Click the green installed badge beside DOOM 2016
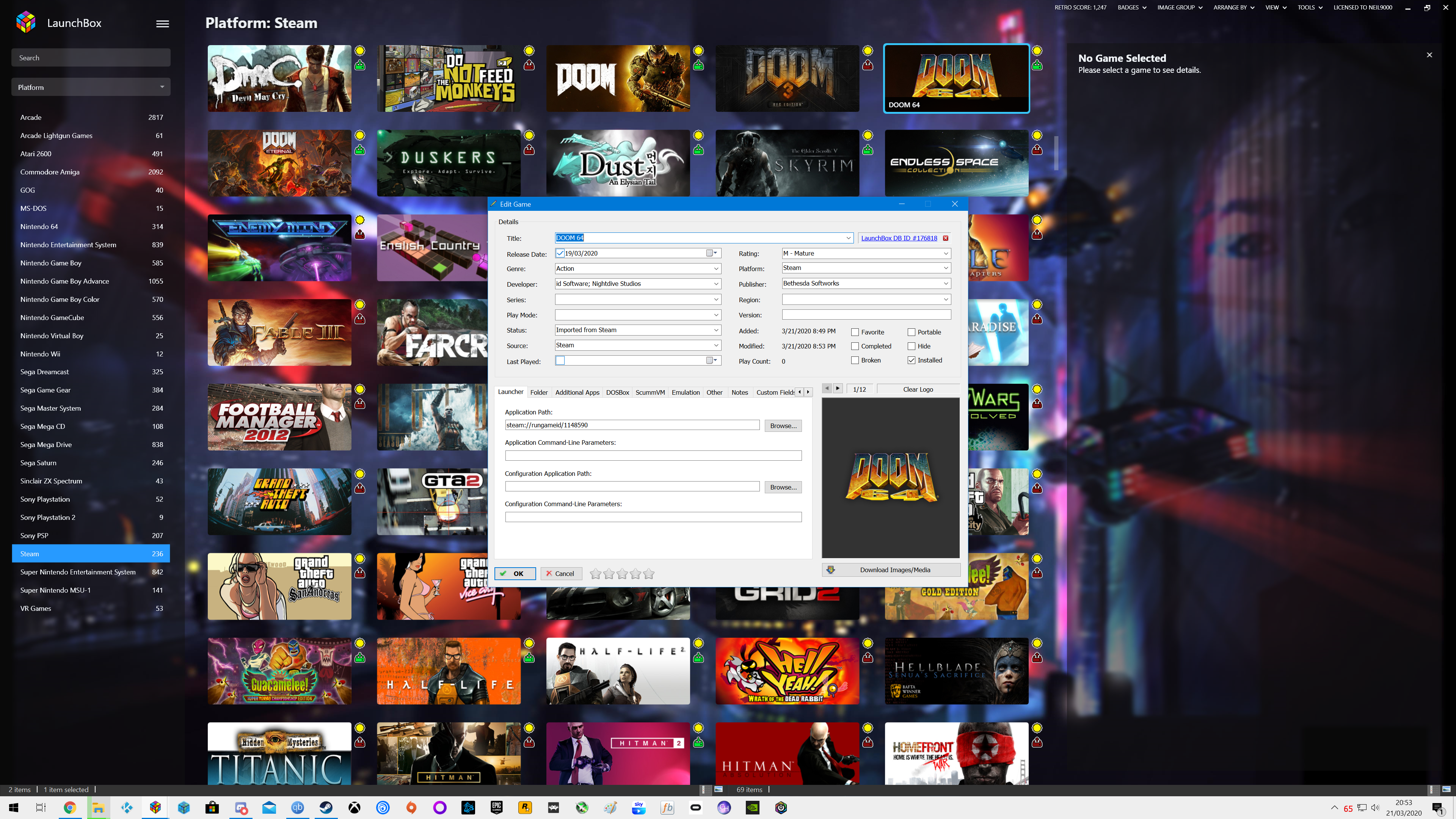The image size is (1456, 819). click(698, 65)
